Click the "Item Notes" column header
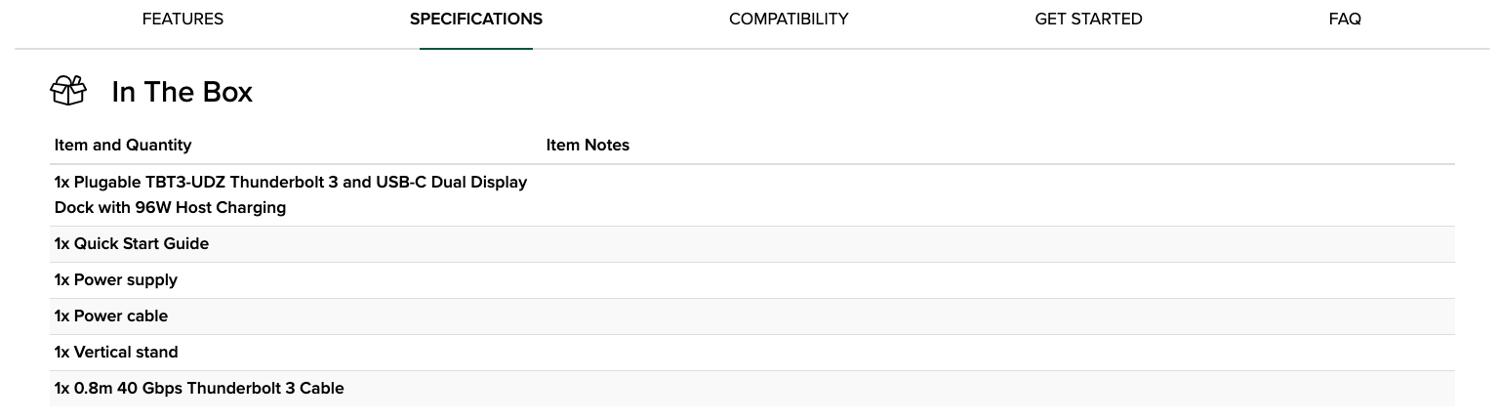1500x420 pixels. point(588,145)
